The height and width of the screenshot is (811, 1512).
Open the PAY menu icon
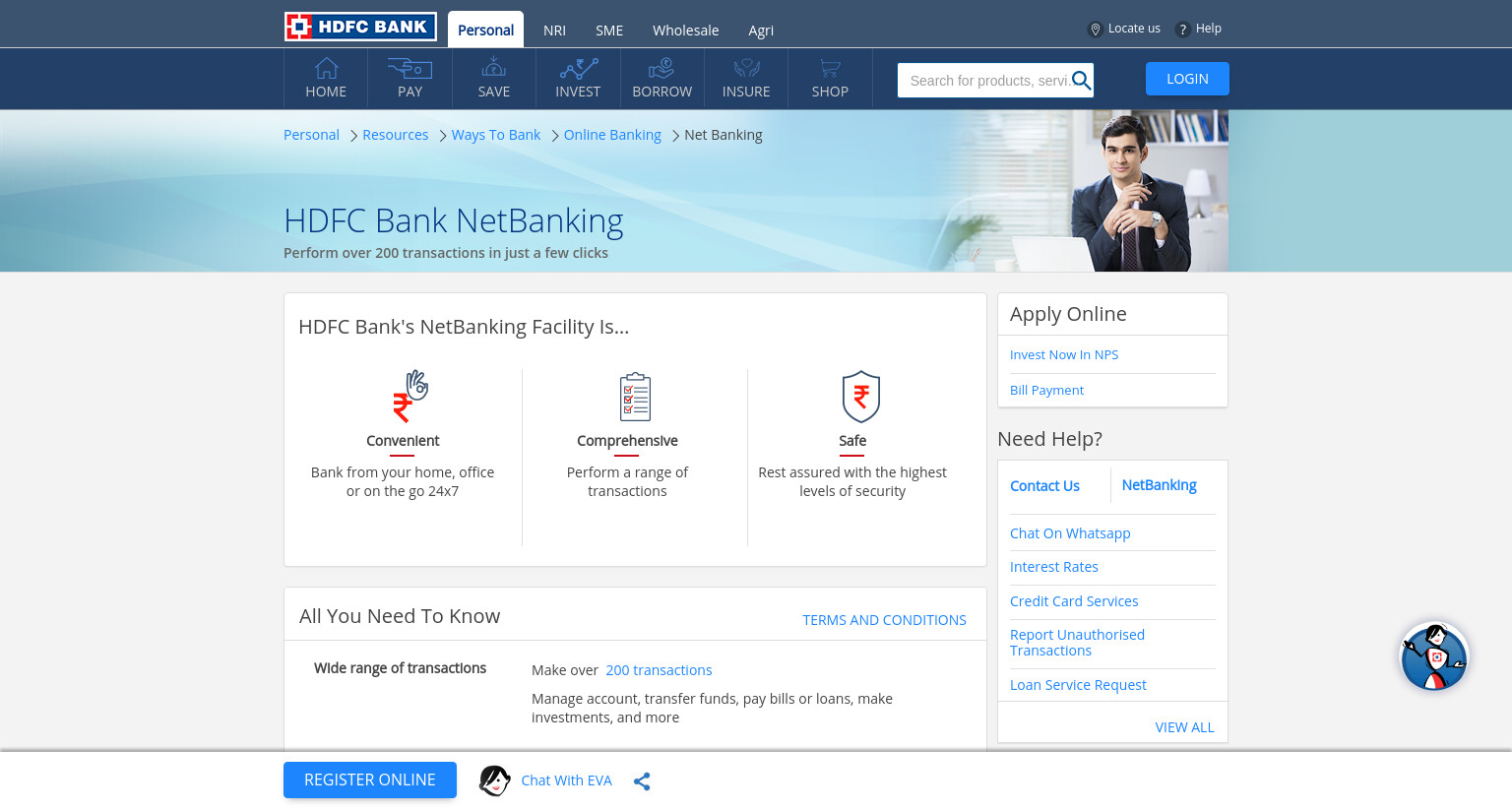pos(409,68)
